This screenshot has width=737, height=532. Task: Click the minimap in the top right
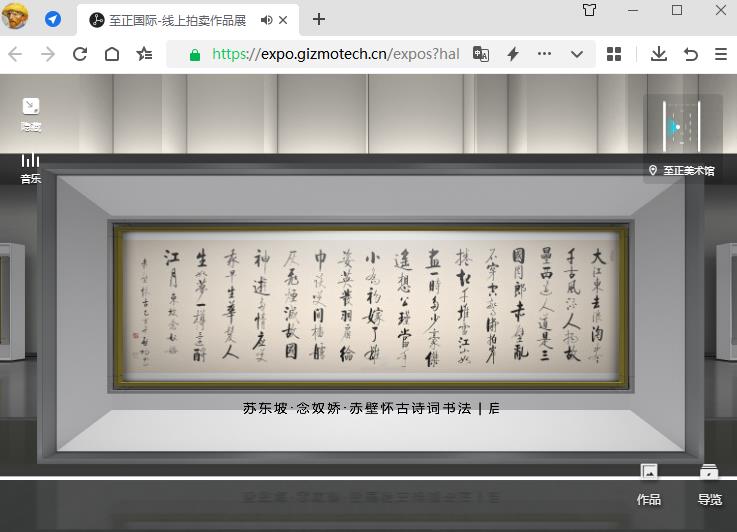(x=683, y=127)
